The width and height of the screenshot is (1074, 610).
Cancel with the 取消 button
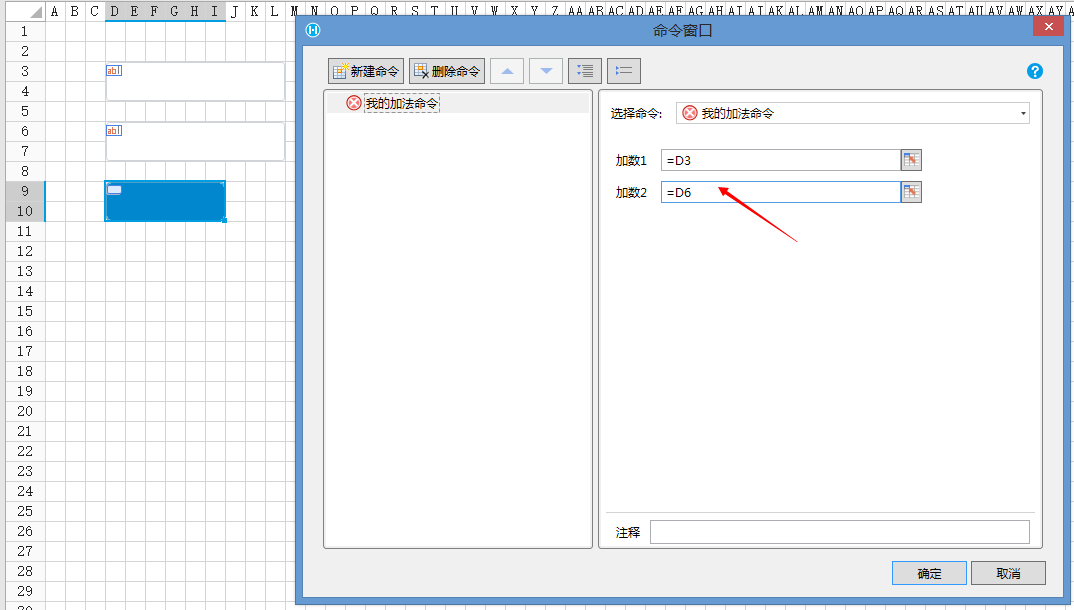coord(1008,574)
